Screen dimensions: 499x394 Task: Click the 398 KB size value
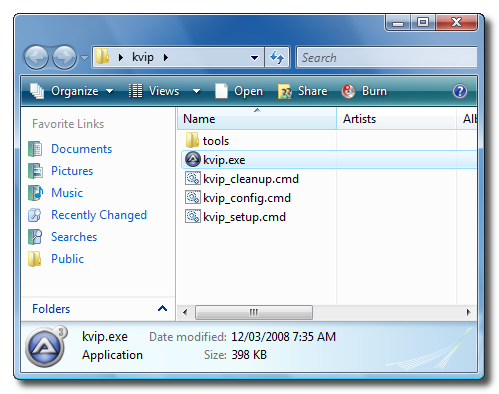(249, 355)
